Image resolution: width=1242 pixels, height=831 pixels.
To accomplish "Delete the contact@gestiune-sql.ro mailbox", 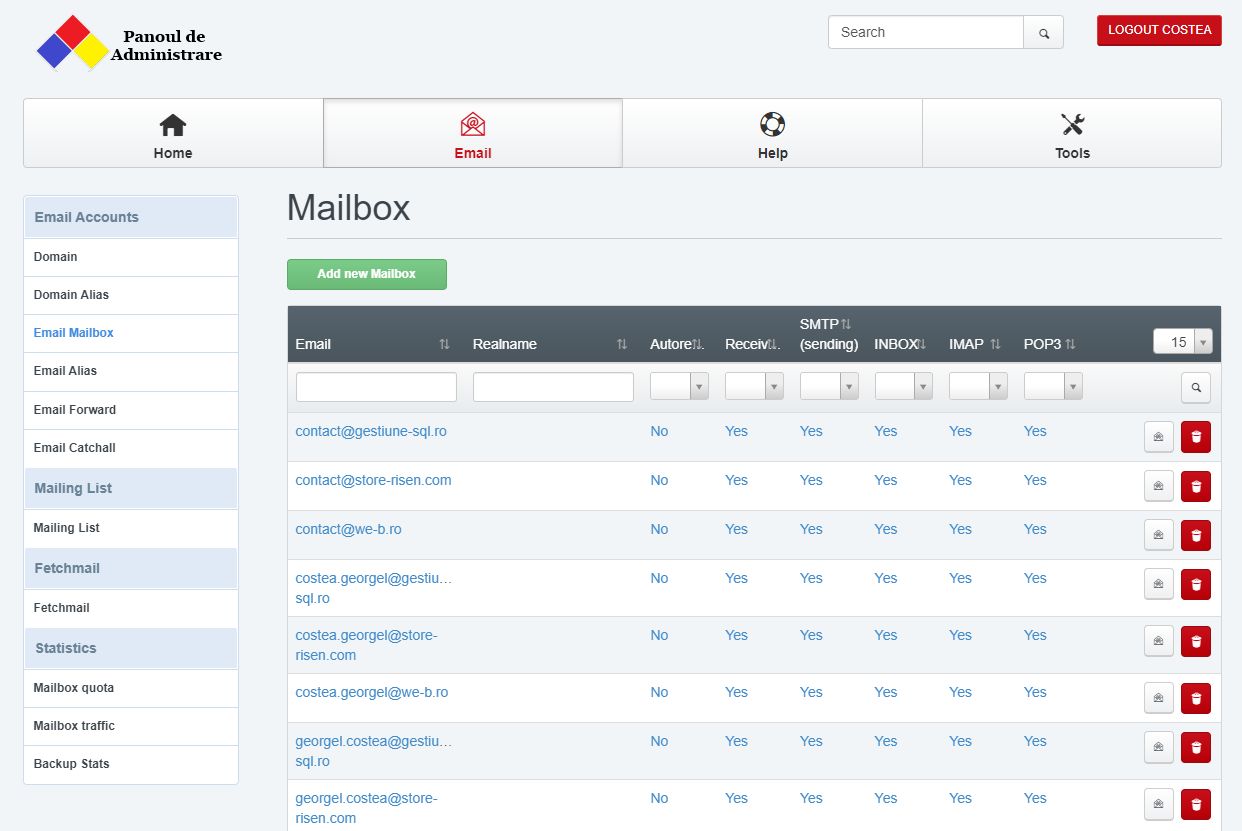I will tap(1195, 437).
